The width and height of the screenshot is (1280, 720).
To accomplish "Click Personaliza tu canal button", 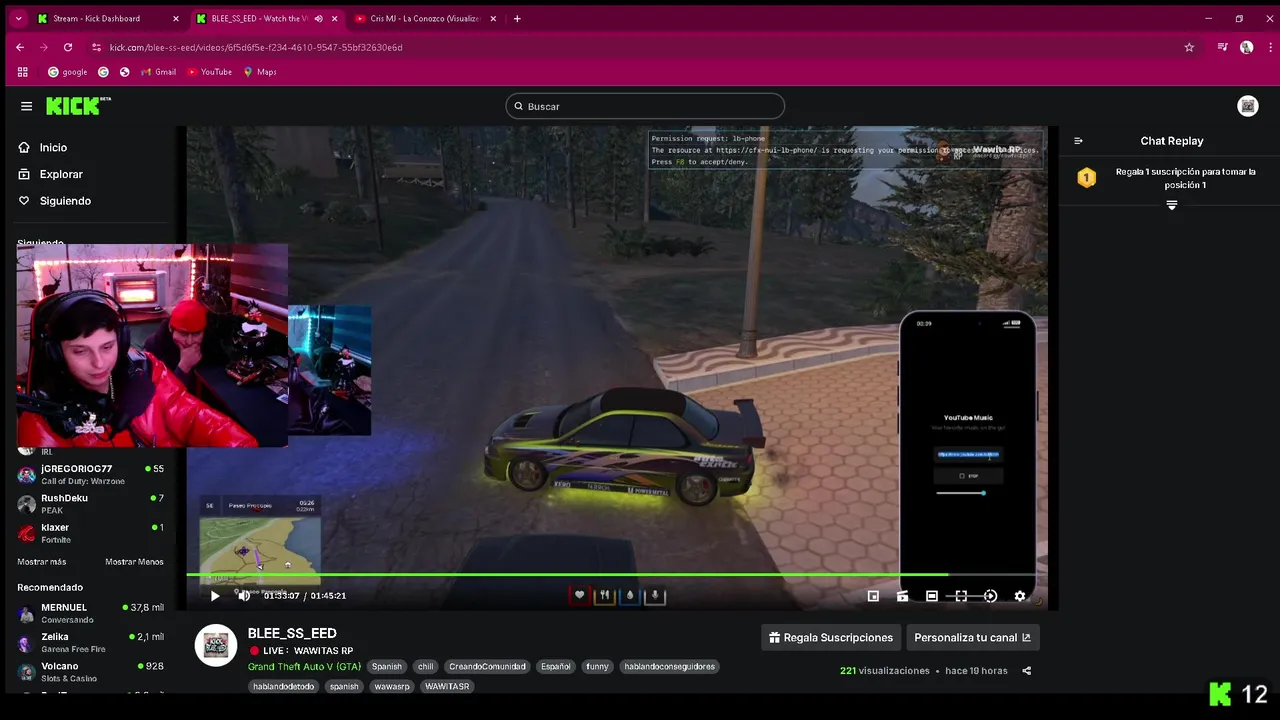I will (x=972, y=638).
